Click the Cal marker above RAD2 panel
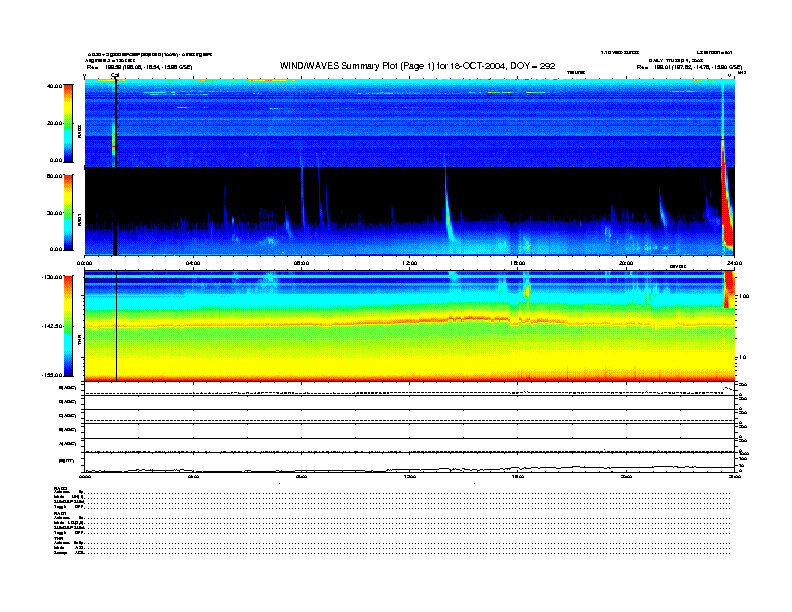Image resolution: width=792 pixels, height=612 pixels. [x=115, y=75]
